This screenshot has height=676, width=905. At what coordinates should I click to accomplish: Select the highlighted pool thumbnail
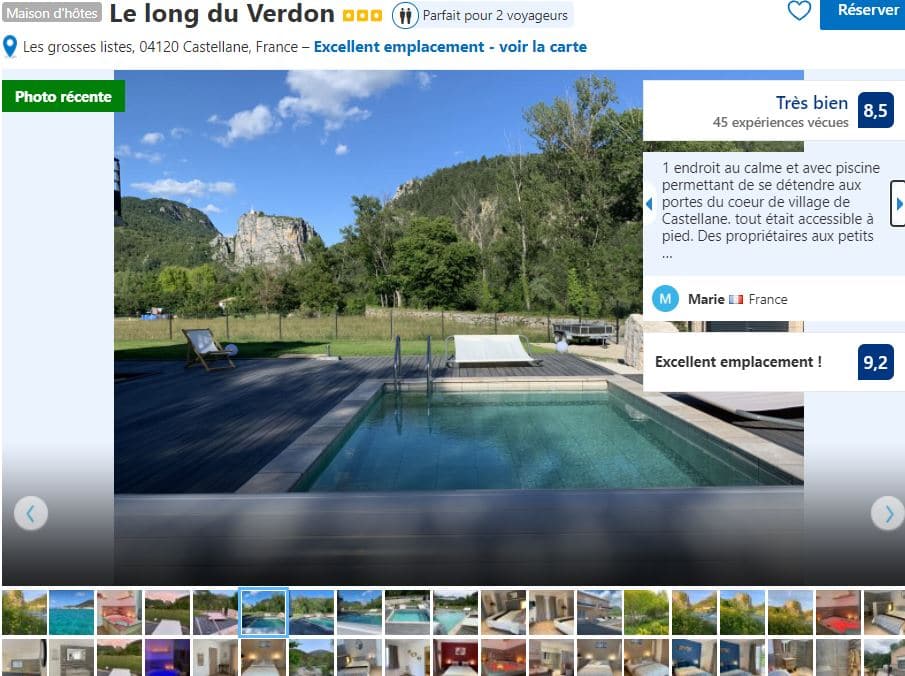coord(263,612)
